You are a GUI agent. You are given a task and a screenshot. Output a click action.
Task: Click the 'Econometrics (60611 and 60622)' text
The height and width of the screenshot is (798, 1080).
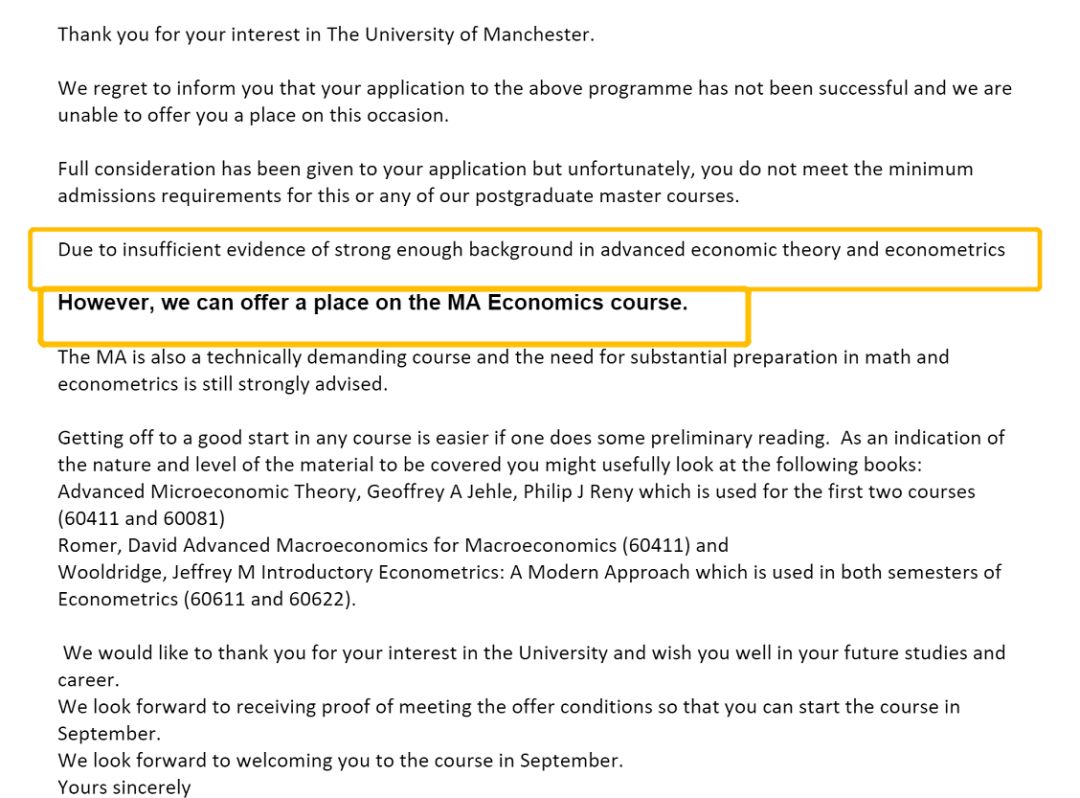[x=207, y=599]
